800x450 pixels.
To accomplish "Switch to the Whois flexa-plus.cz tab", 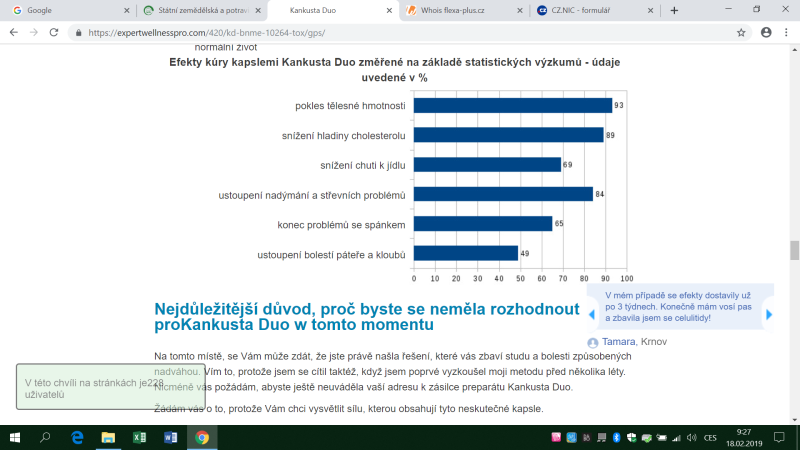I will [x=462, y=10].
